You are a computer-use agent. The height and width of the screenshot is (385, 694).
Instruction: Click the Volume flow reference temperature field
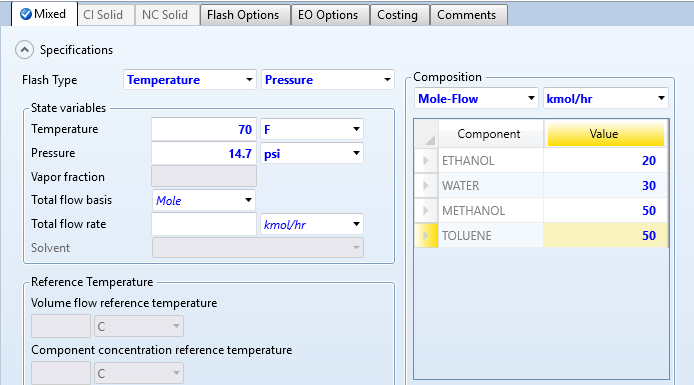click(x=61, y=326)
